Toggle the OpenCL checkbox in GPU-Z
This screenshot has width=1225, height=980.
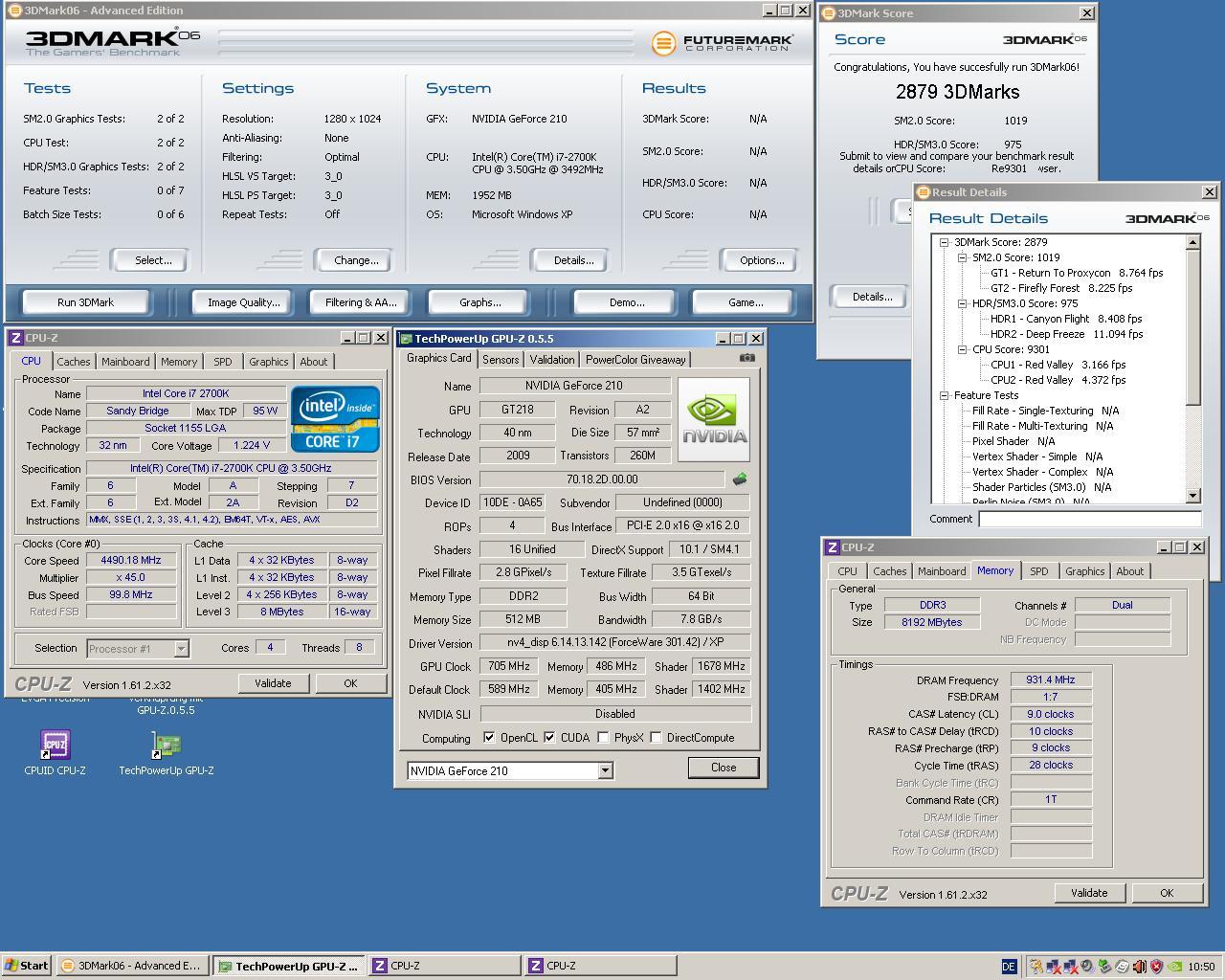point(489,738)
